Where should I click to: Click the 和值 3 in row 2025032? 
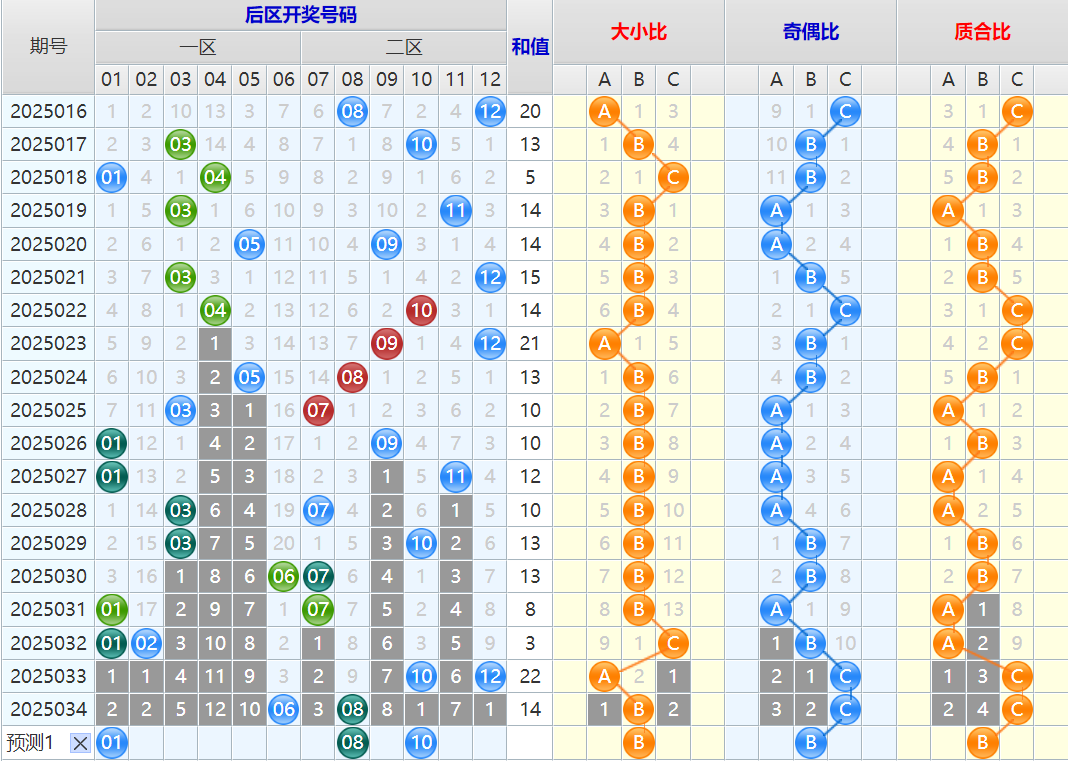pyautogui.click(x=530, y=643)
